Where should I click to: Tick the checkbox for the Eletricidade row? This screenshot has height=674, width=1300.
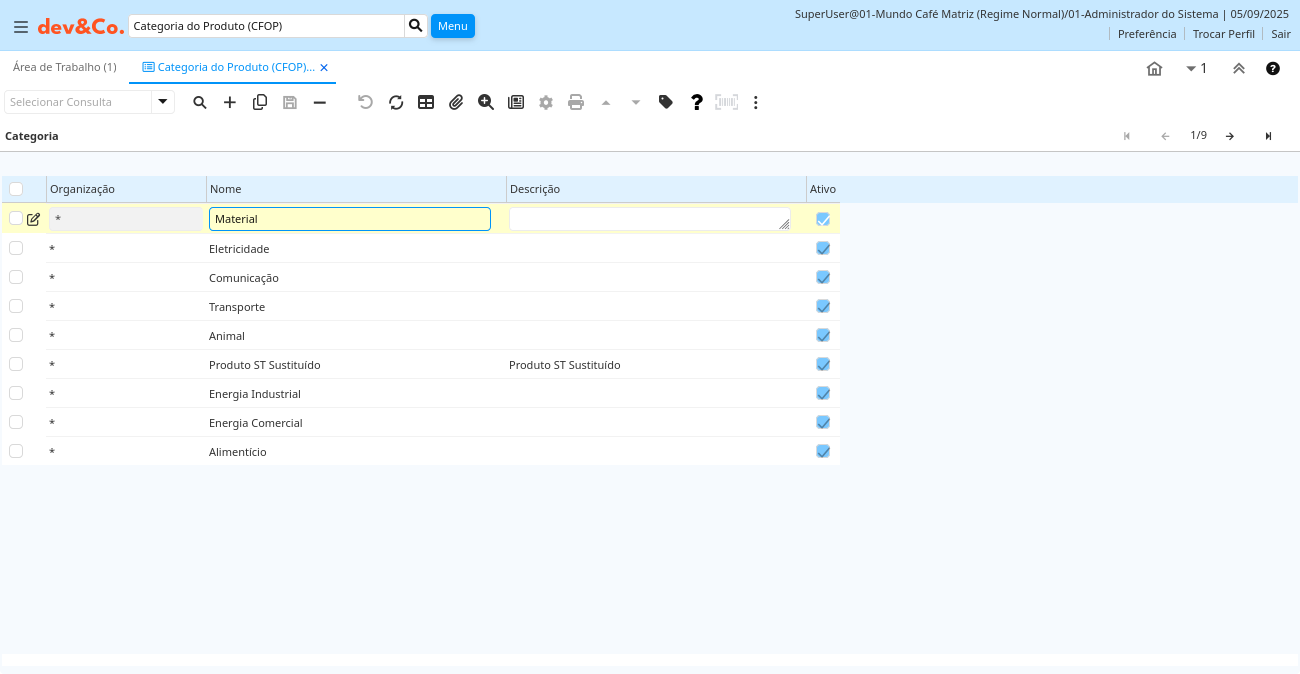point(16,248)
